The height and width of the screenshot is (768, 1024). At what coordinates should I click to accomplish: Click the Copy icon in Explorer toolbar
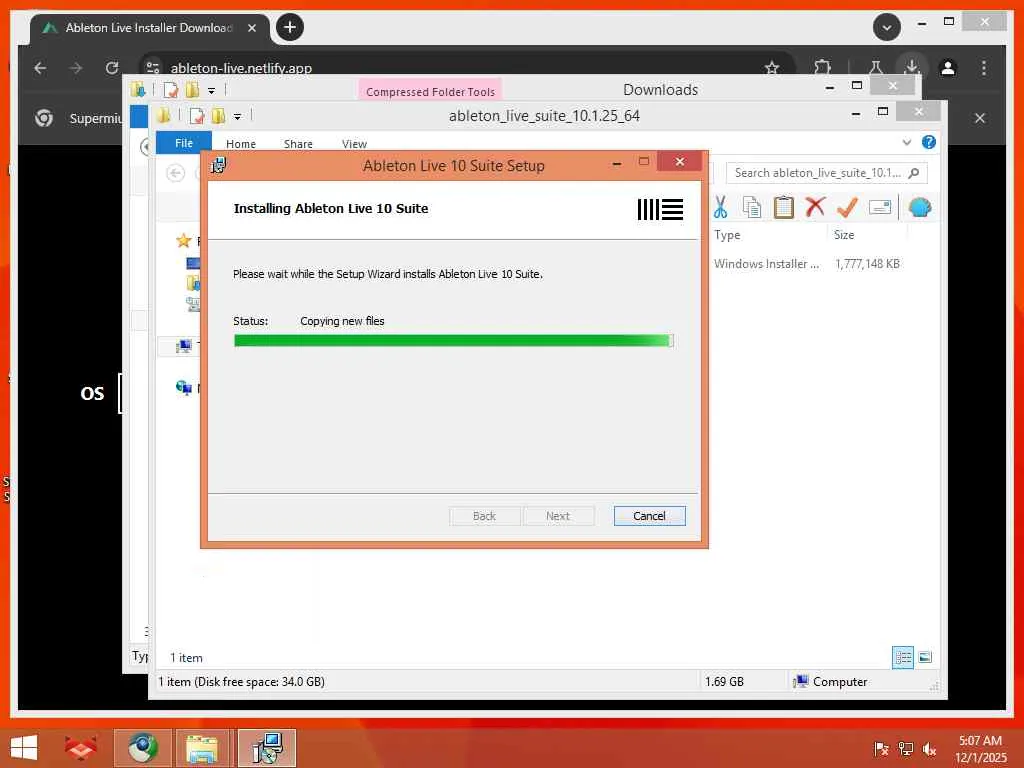pos(752,207)
